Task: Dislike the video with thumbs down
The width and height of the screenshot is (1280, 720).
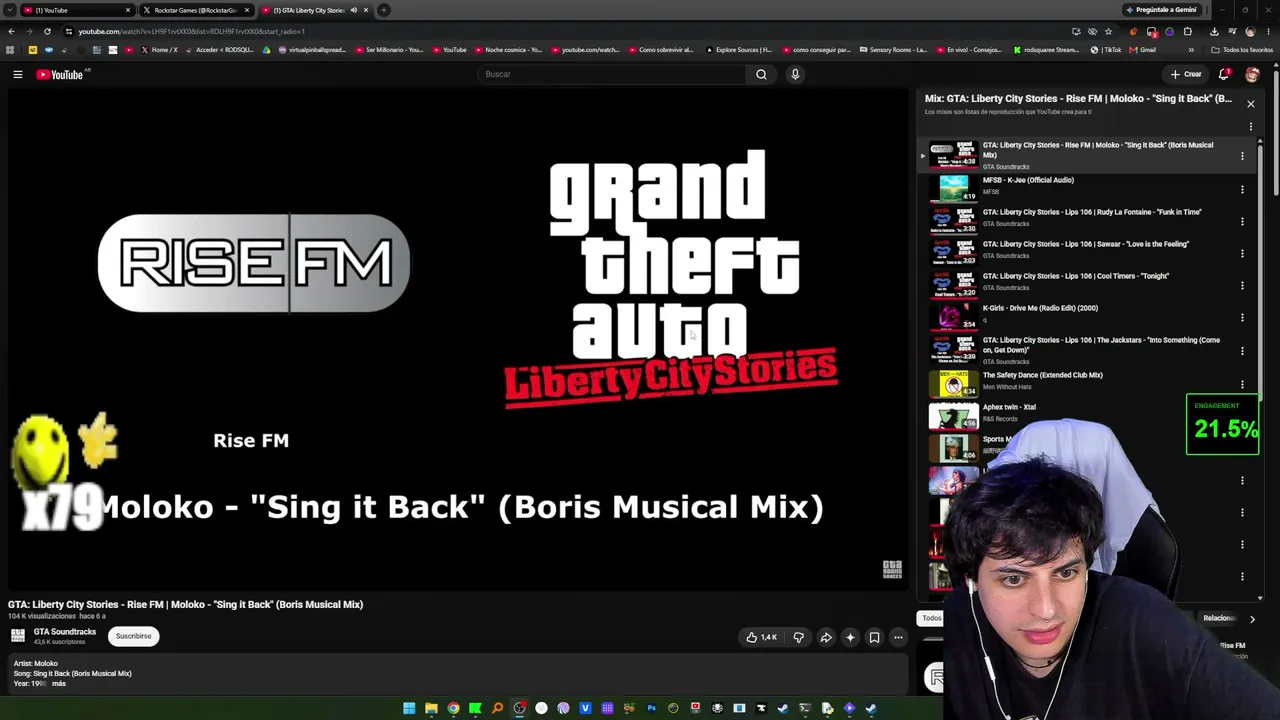Action: point(798,637)
